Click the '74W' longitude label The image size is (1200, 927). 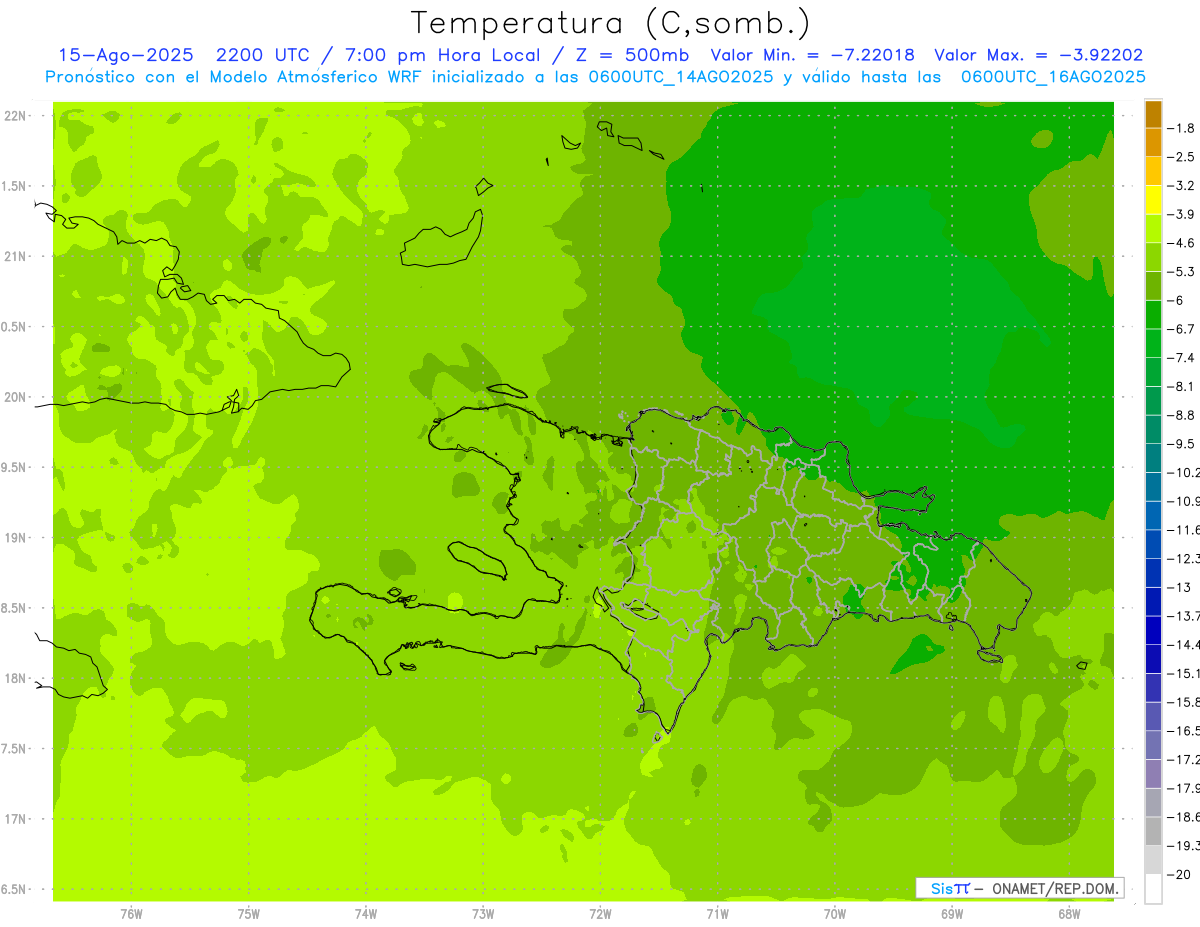pos(366,914)
